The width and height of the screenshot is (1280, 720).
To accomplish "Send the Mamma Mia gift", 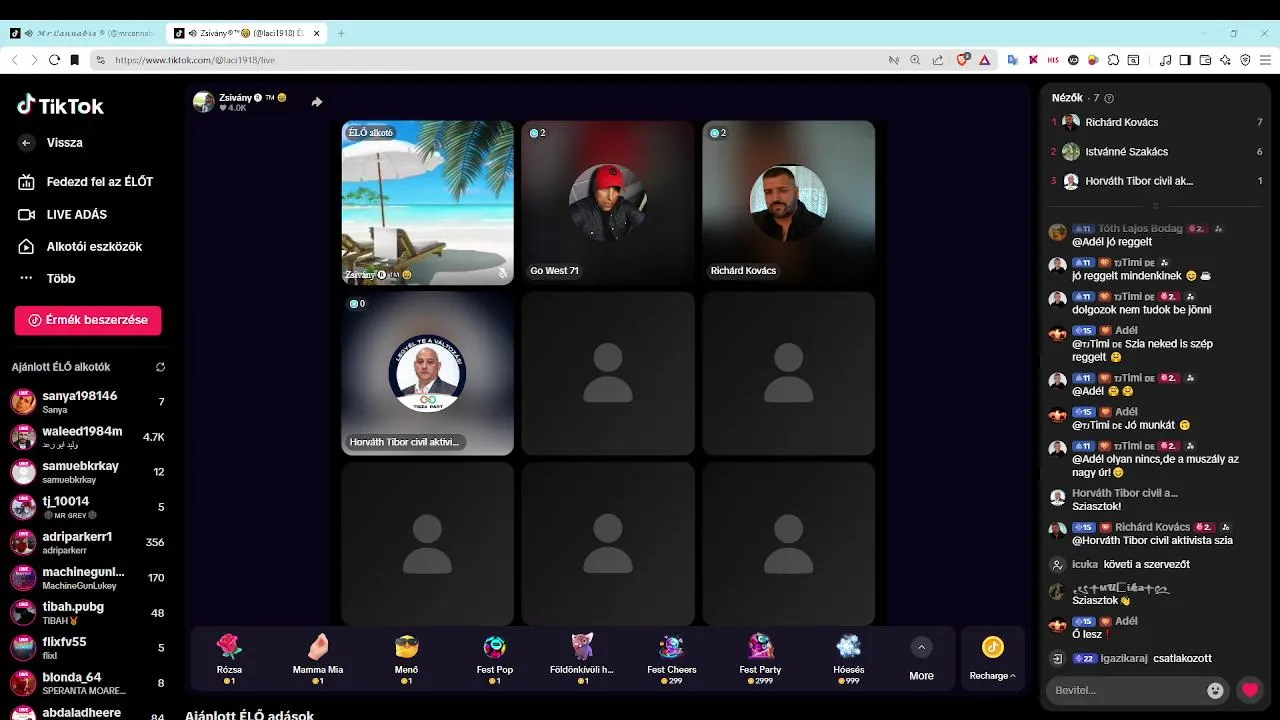I will tap(317, 658).
